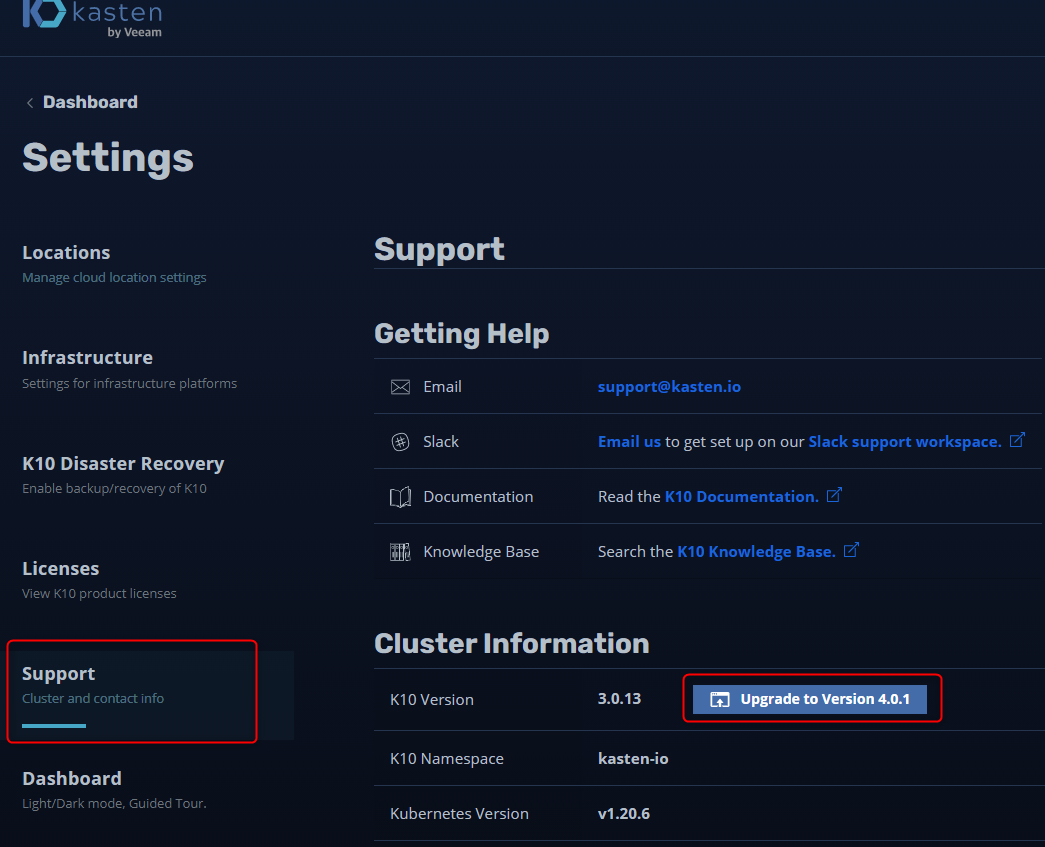Select K10 Disaster Recovery menu item
1045x847 pixels.
123,464
